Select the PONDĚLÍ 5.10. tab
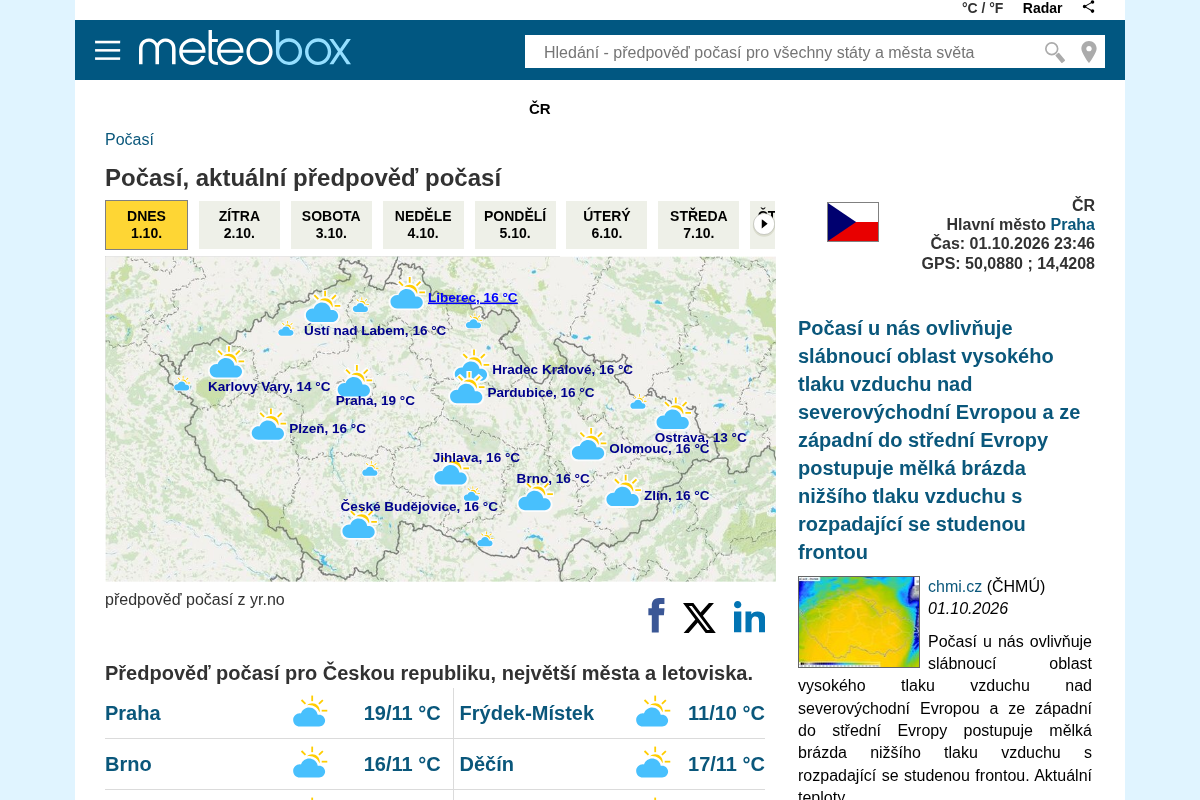 (x=515, y=225)
